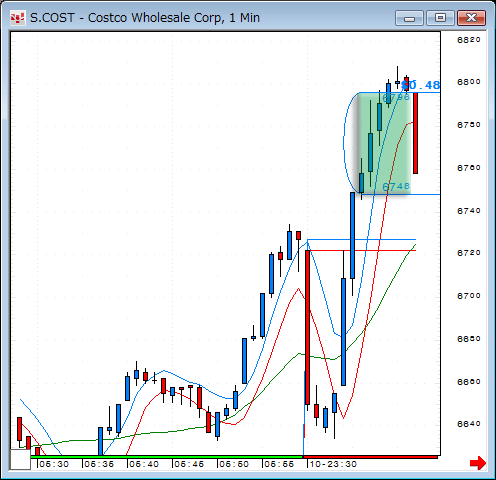Click the 6748 lower range label
The height and width of the screenshot is (480, 496).
[396, 186]
